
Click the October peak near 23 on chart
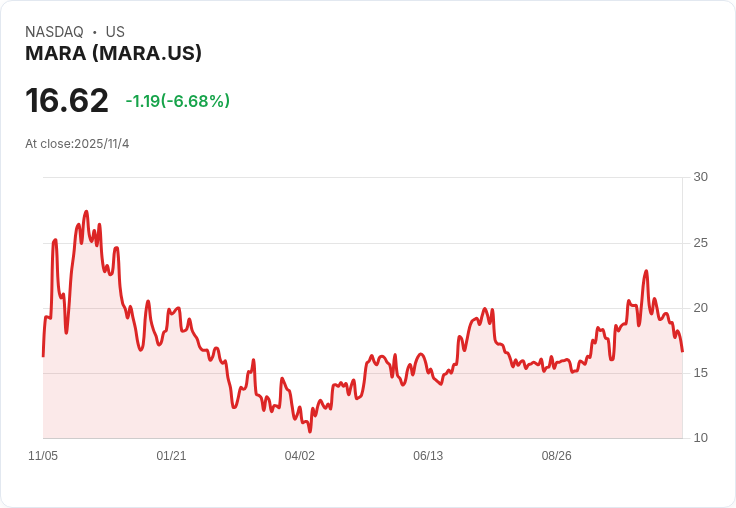coord(646,271)
